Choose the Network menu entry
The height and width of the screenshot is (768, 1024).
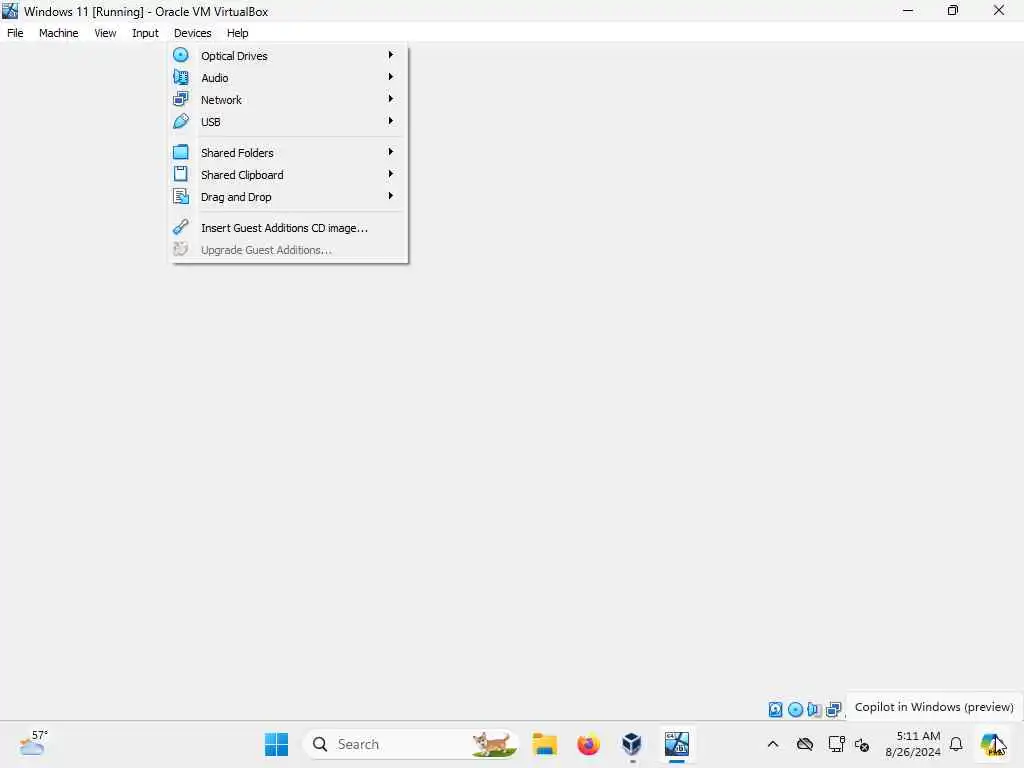[288, 100]
